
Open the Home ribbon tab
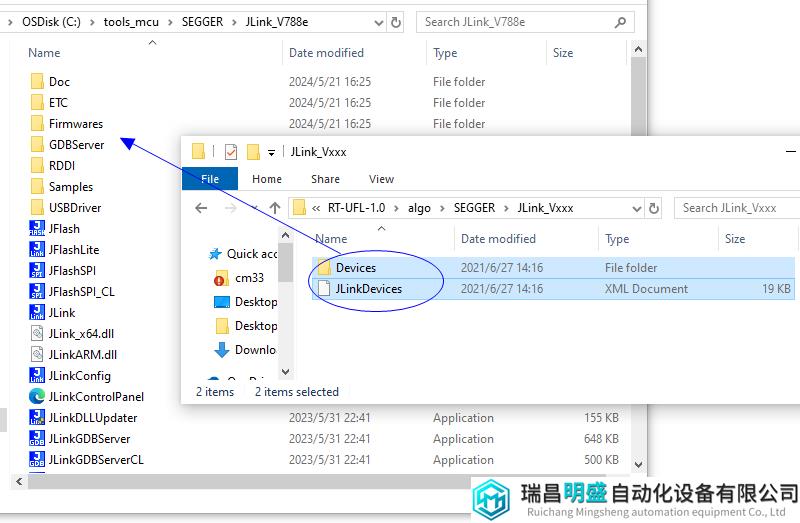[266, 179]
